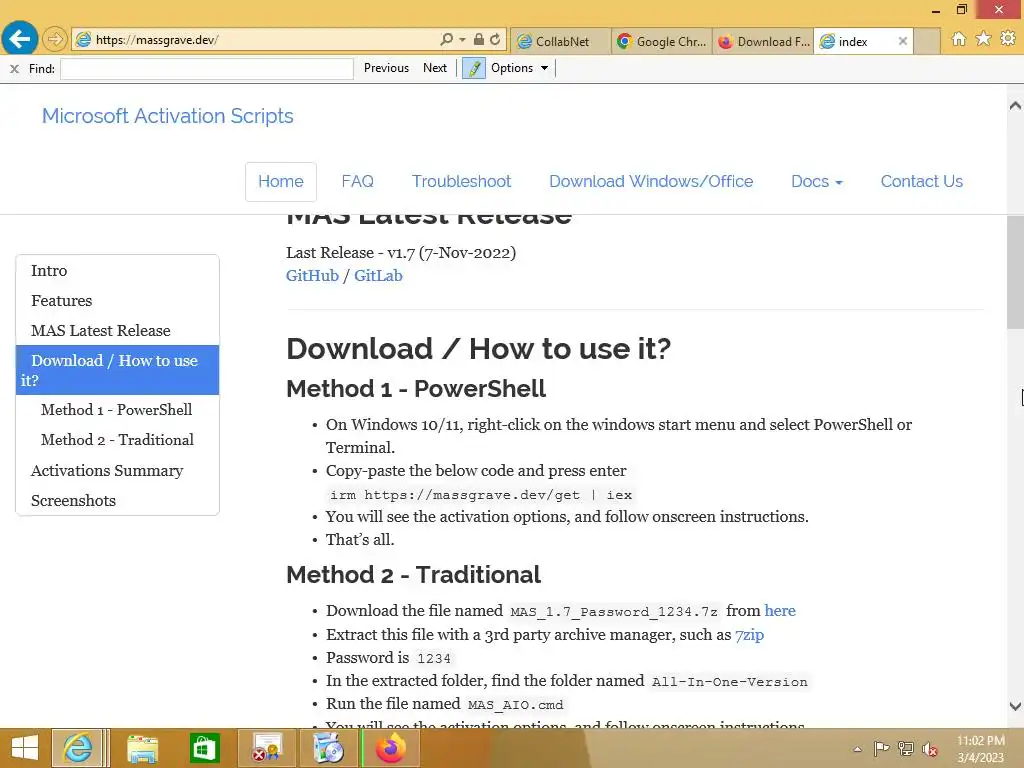Click 'here' download link for MAS 7z
Screen dimensions: 1024x768
(x=780, y=611)
